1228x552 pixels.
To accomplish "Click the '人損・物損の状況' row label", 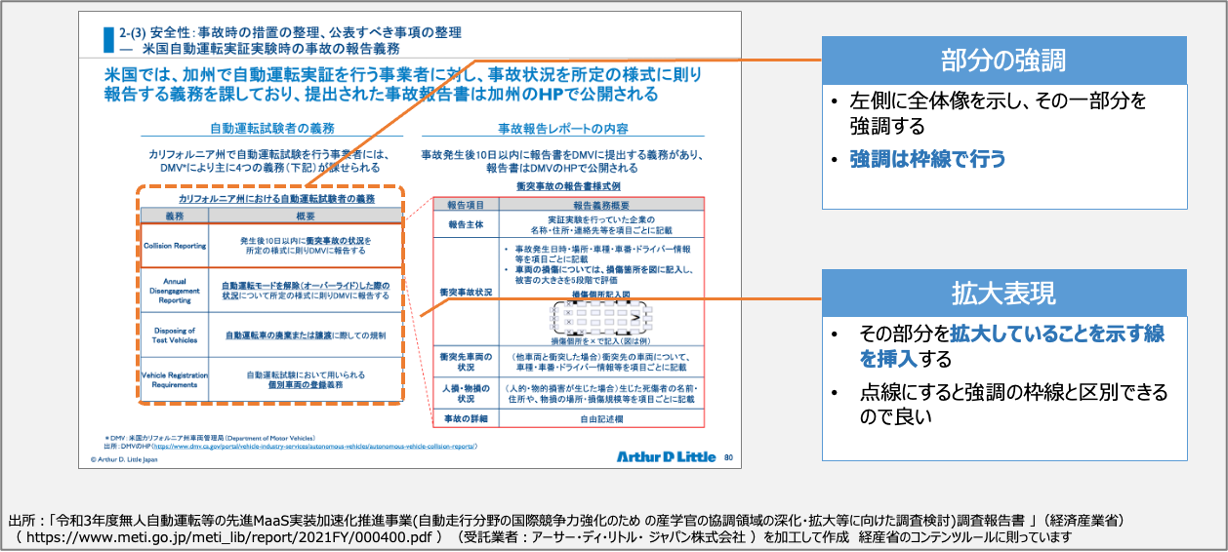I will (x=465, y=392).
